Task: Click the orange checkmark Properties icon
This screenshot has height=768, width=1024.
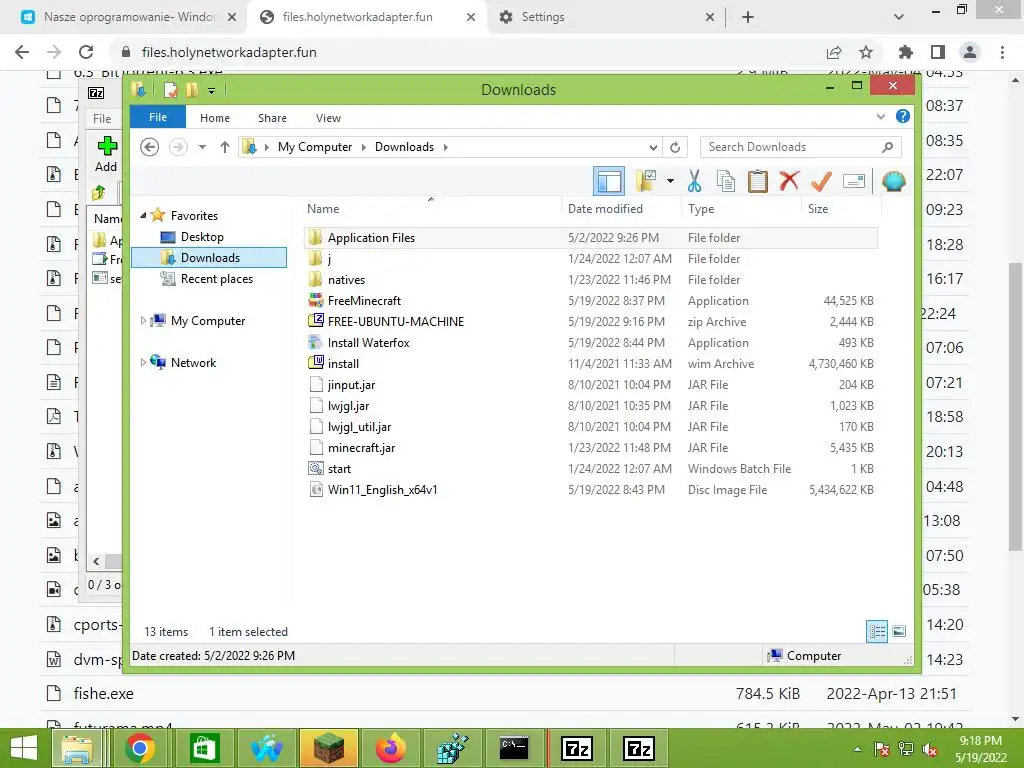Action: point(821,181)
